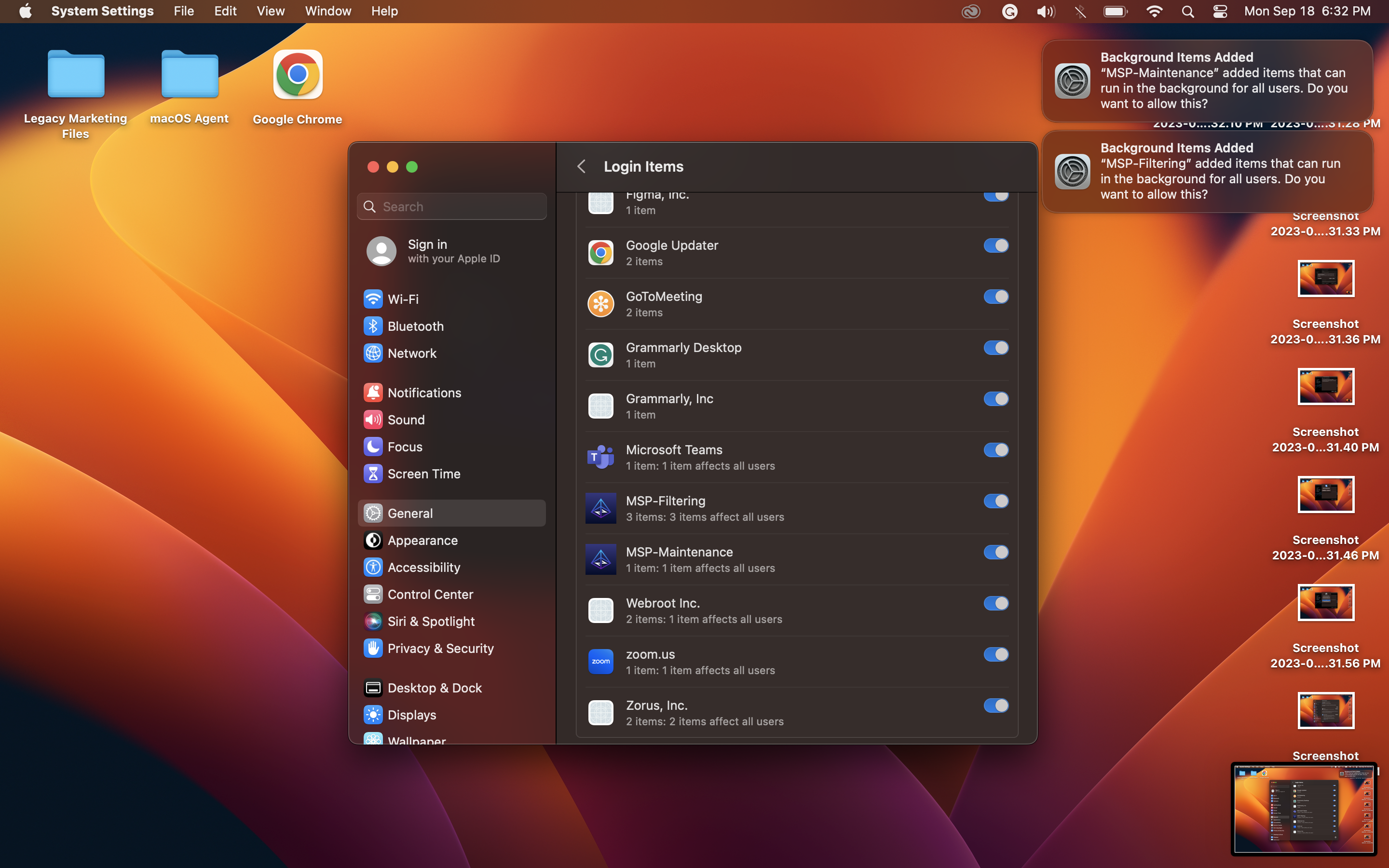
Task: Open Siri & Spotlight settings
Action: click(431, 621)
